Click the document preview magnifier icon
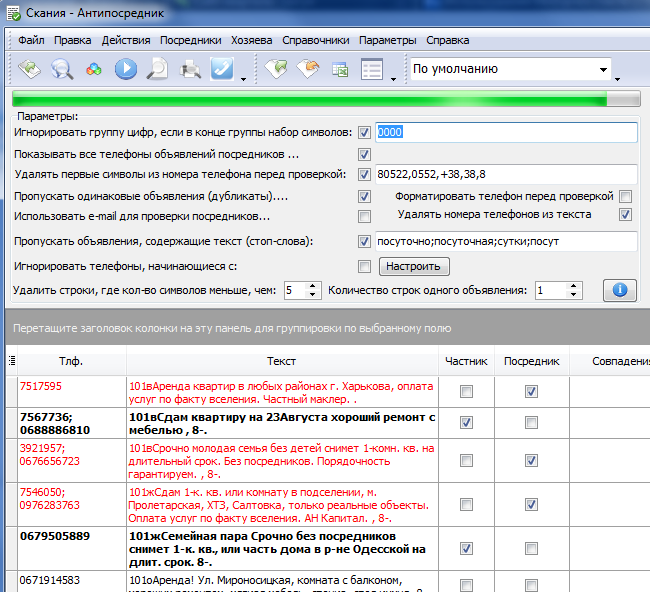 (157, 69)
